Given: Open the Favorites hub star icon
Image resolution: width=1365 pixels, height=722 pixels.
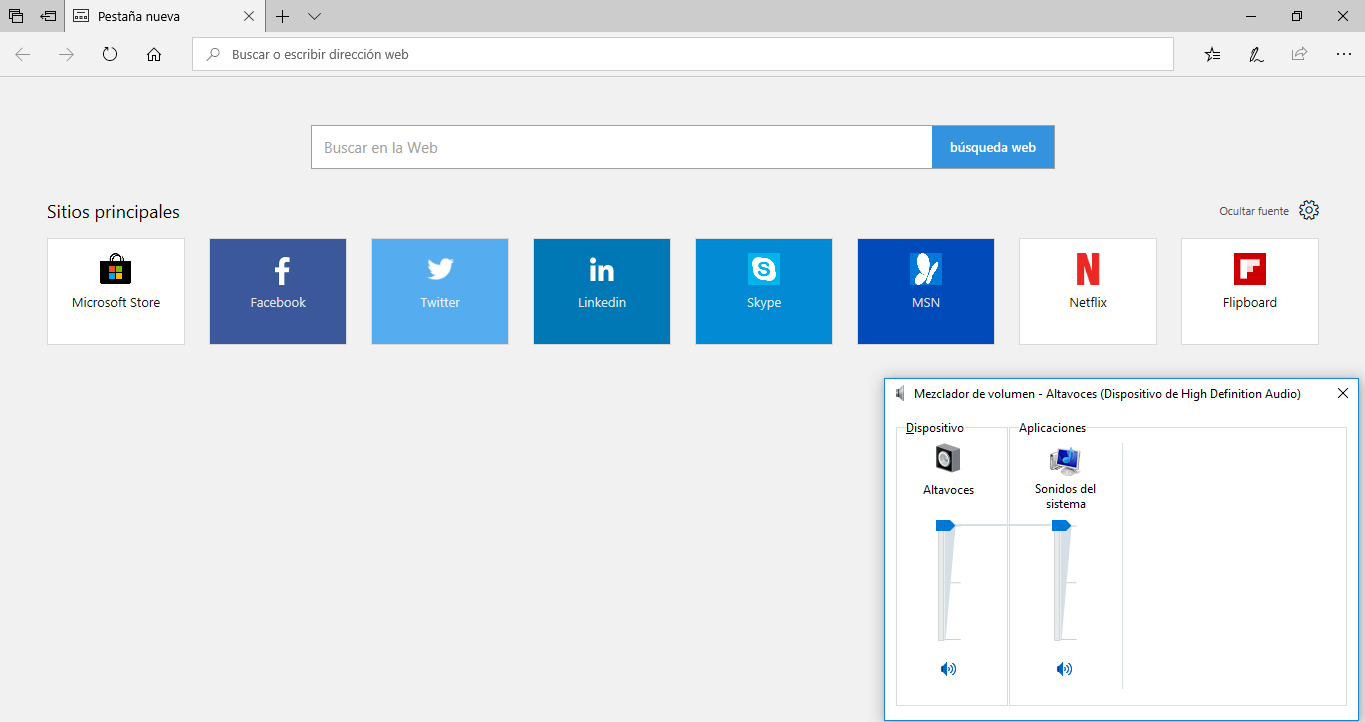Looking at the screenshot, I should pyautogui.click(x=1212, y=54).
